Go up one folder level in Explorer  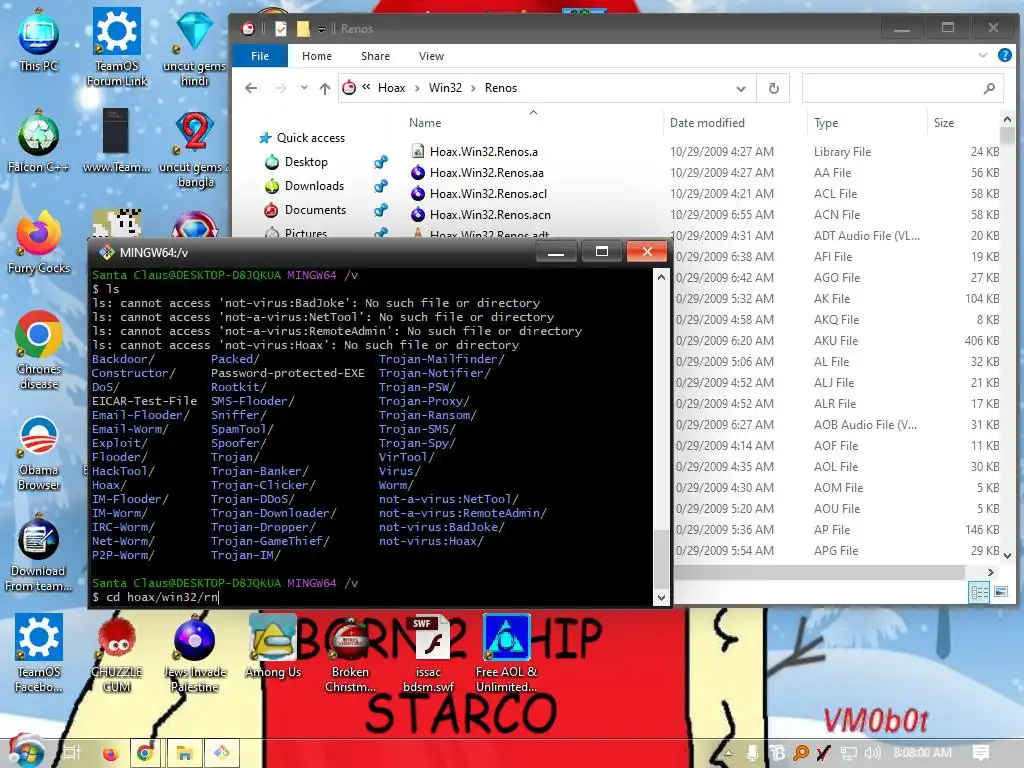pyautogui.click(x=325, y=88)
